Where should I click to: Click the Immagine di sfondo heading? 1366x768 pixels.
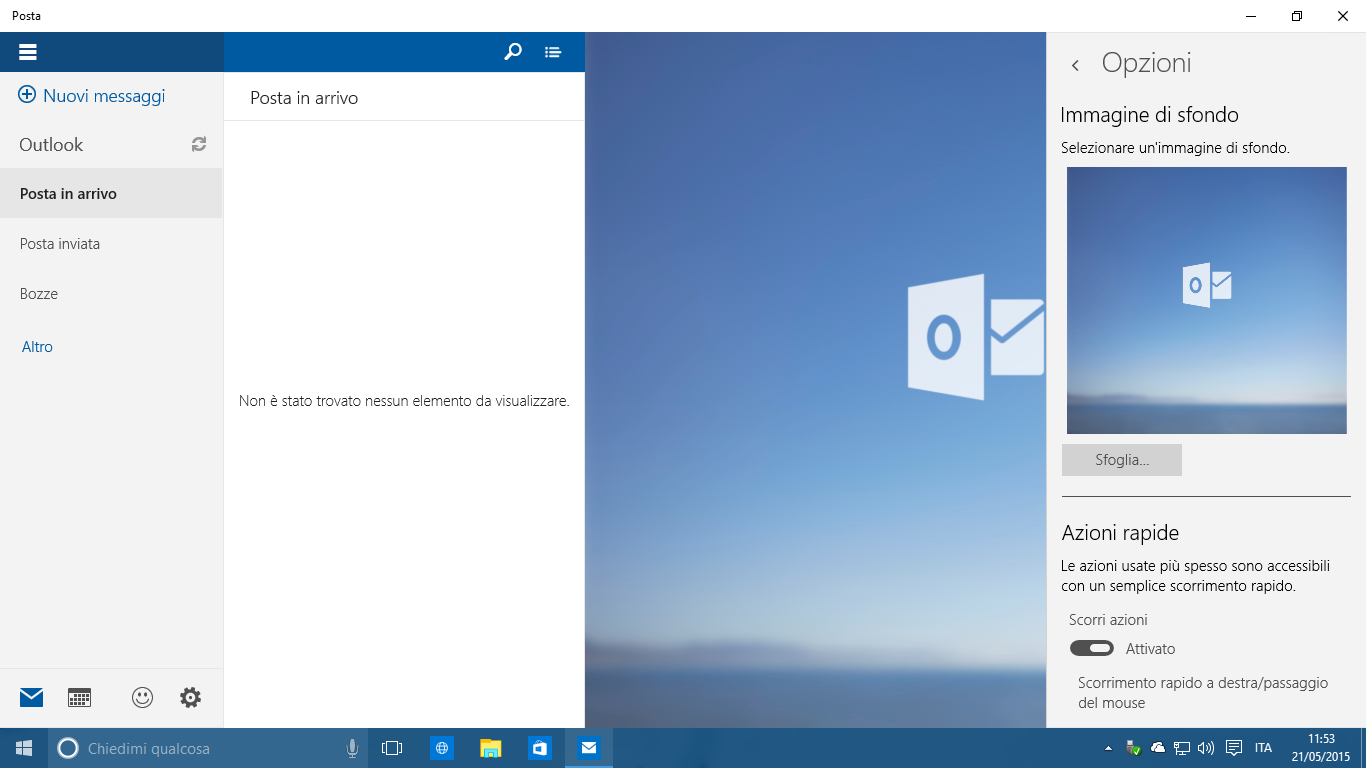pos(1149,114)
